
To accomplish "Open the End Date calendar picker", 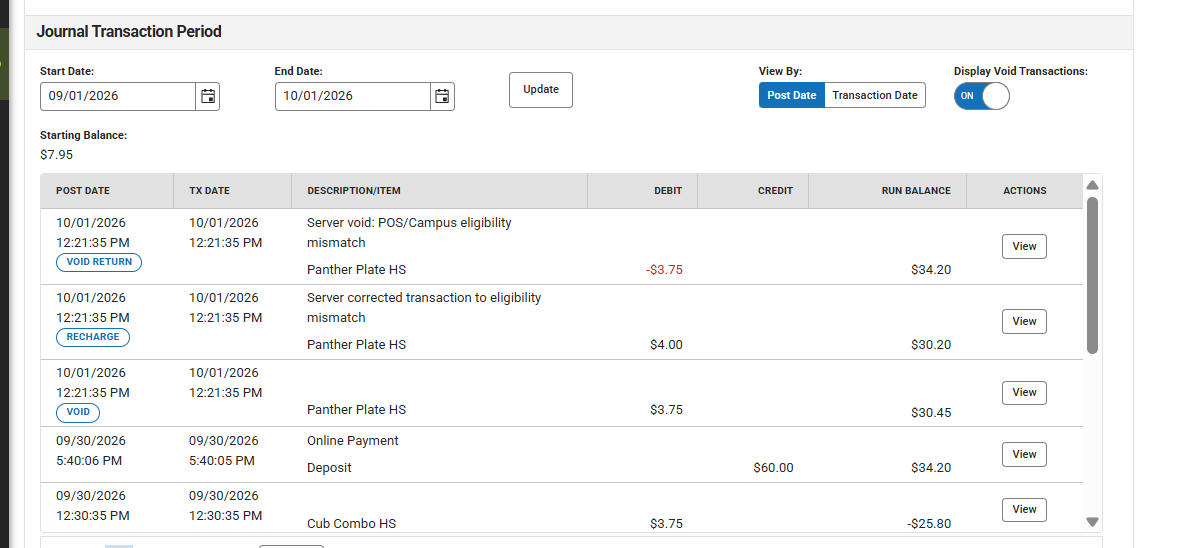I will 442,96.
